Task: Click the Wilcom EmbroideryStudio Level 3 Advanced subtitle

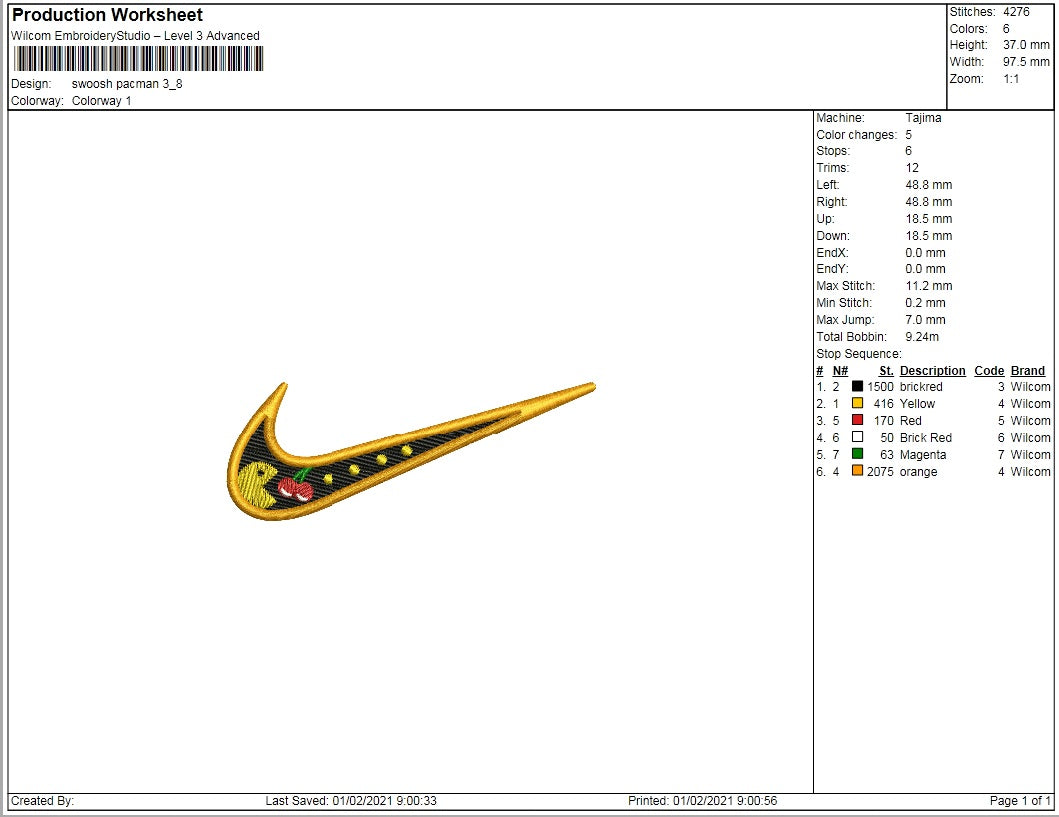Action: coord(135,36)
